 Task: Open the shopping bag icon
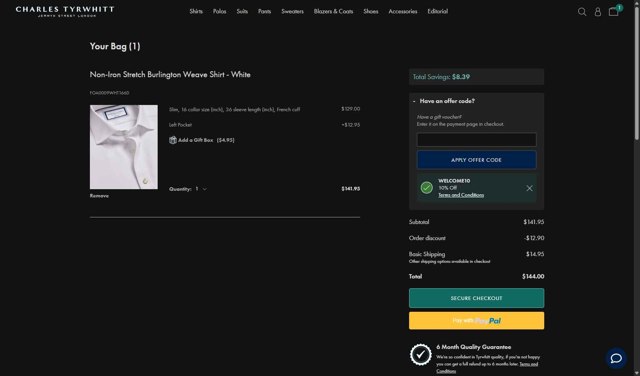click(x=613, y=11)
